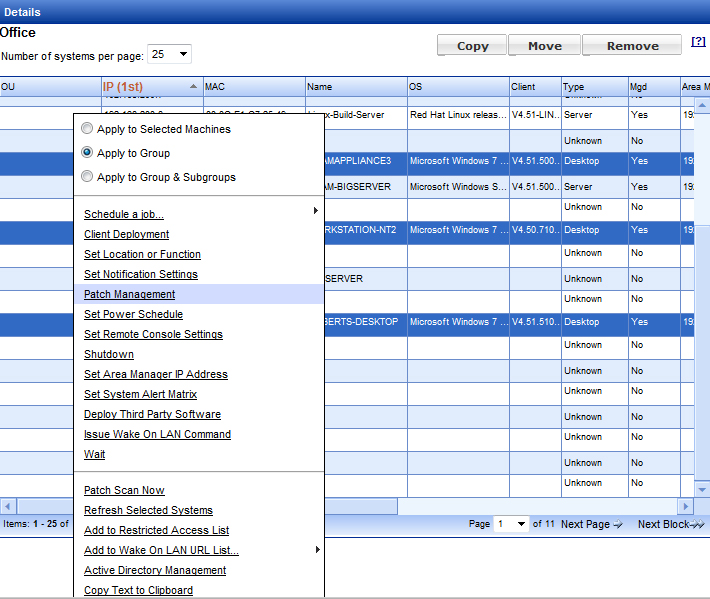
Task: Open the systems per page dropdown
Action: point(169,55)
